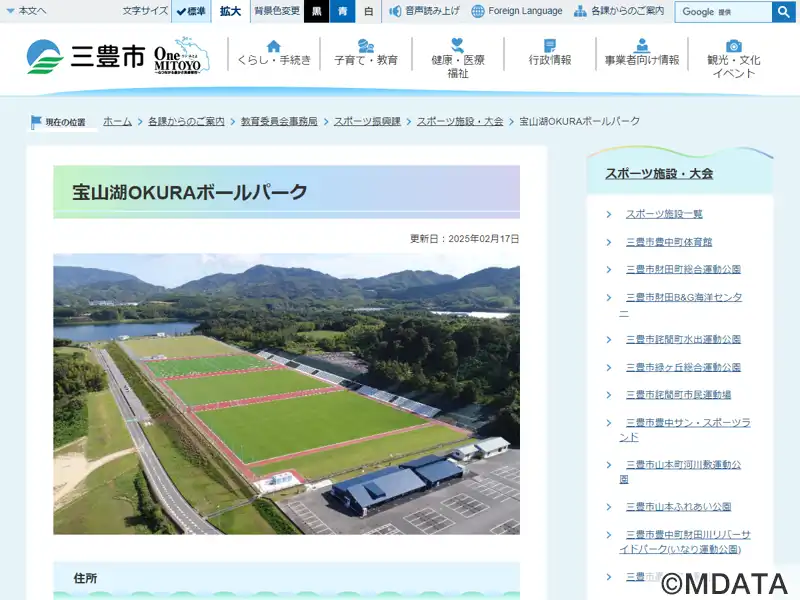Open 各課からのご案内 breadcrumb link
The width and height of the screenshot is (800, 600).
(x=186, y=121)
